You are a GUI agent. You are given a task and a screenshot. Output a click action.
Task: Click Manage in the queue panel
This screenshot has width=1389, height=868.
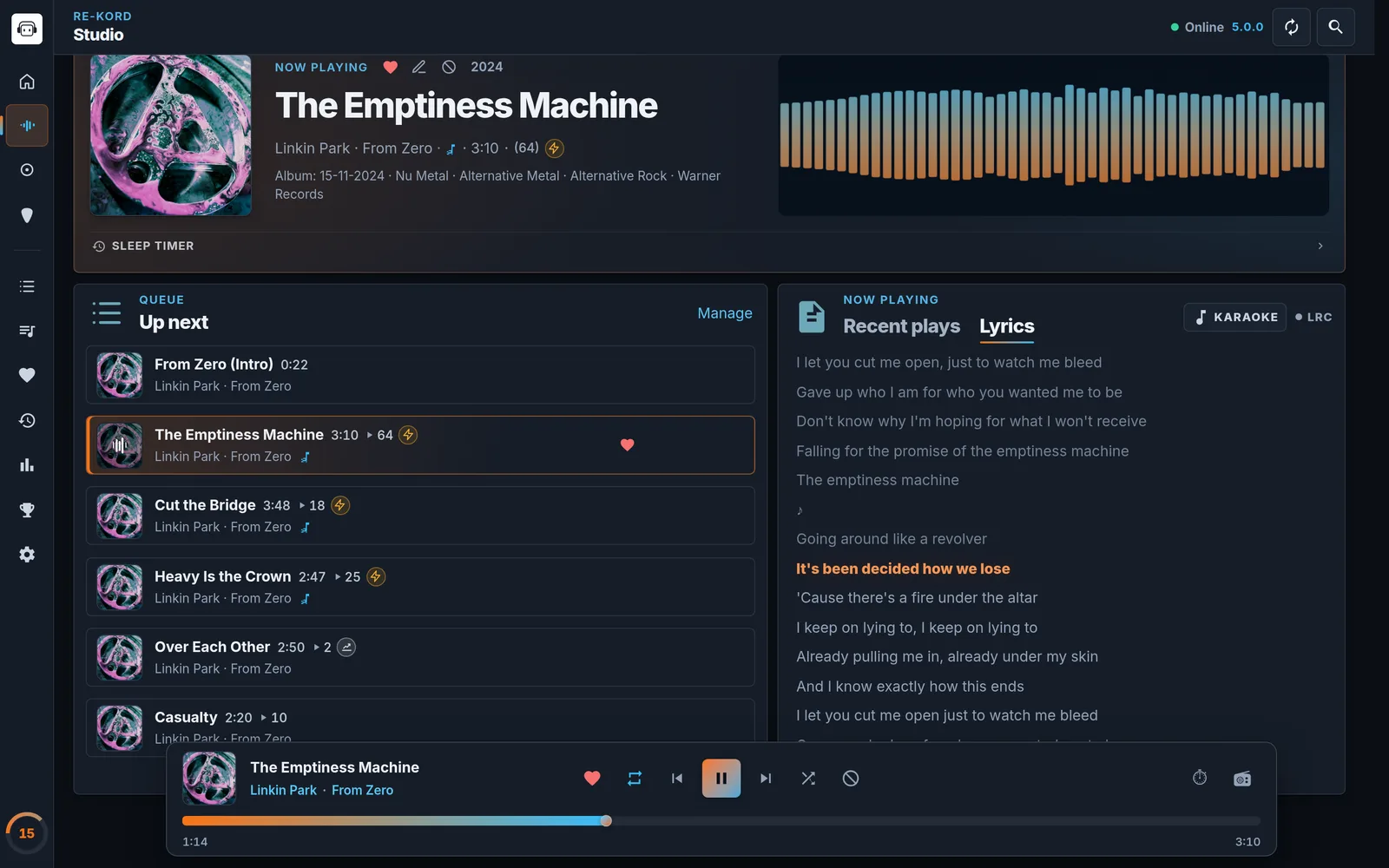pyautogui.click(x=725, y=313)
